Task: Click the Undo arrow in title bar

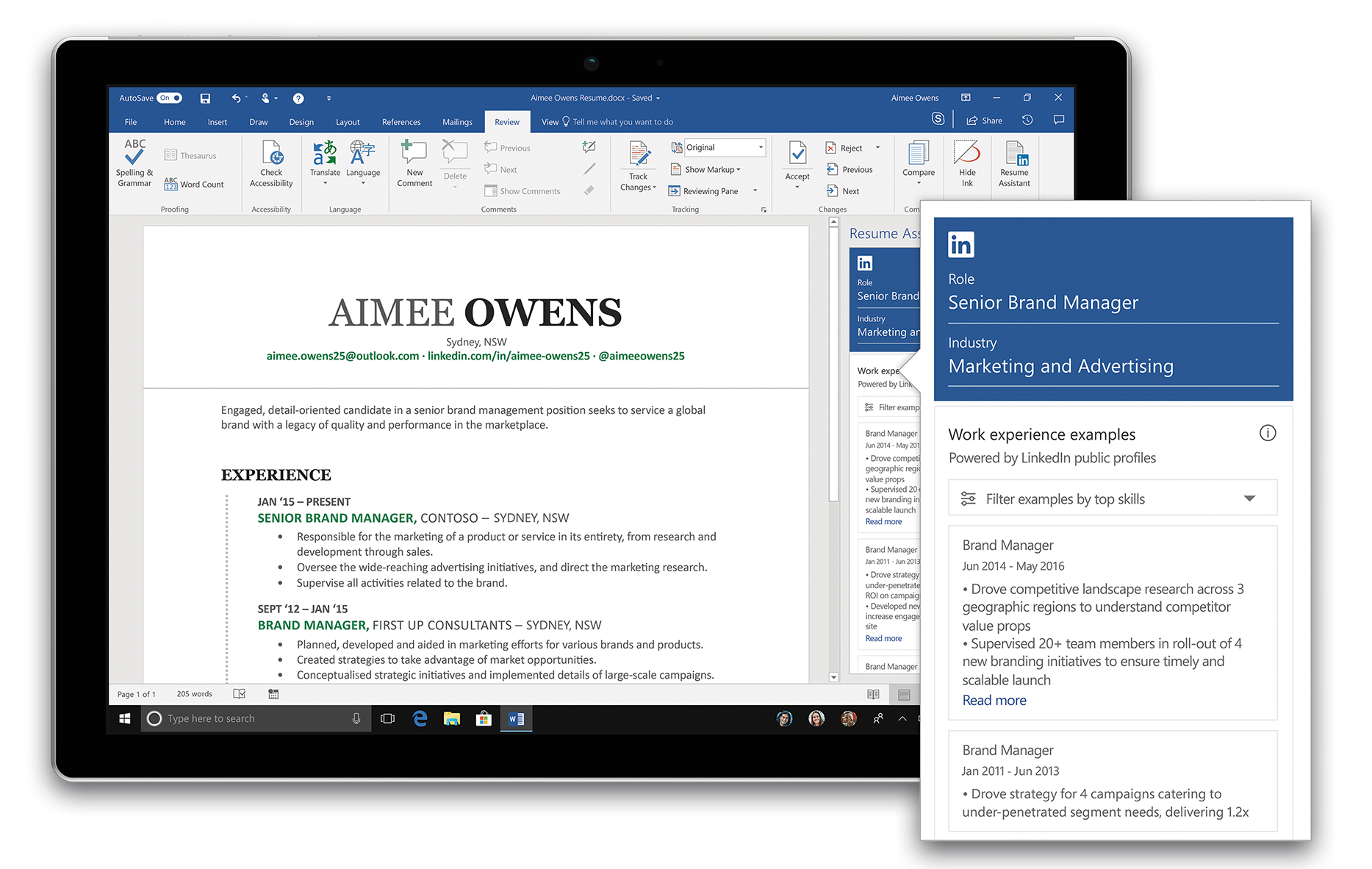Action: pyautogui.click(x=236, y=98)
